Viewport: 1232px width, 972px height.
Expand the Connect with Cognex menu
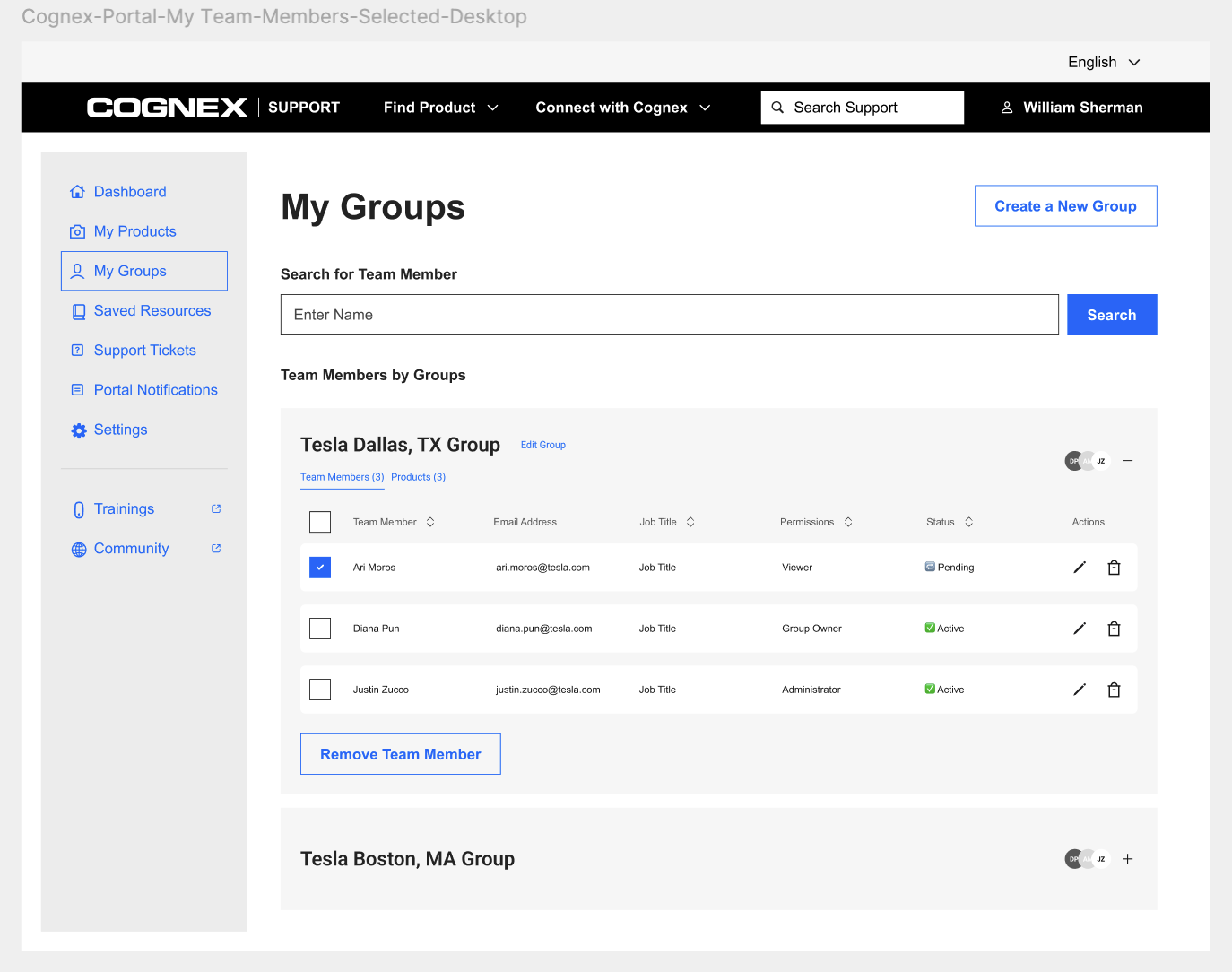point(623,108)
